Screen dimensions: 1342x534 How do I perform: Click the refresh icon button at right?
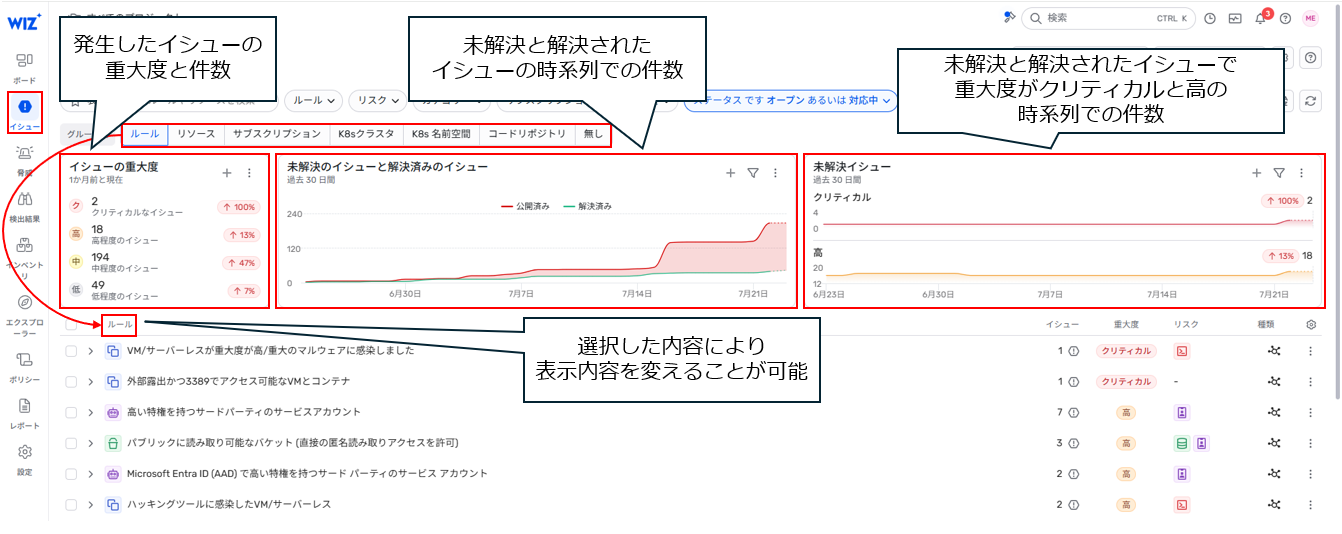tap(1311, 100)
